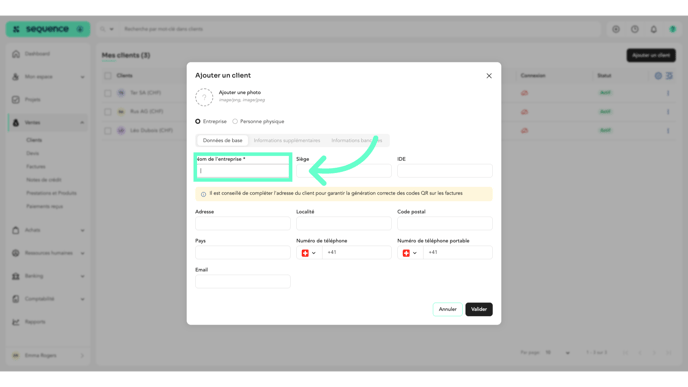Image resolution: width=688 pixels, height=387 pixels.
Task: Open Clients in Ventes submenu
Action: 34,140
